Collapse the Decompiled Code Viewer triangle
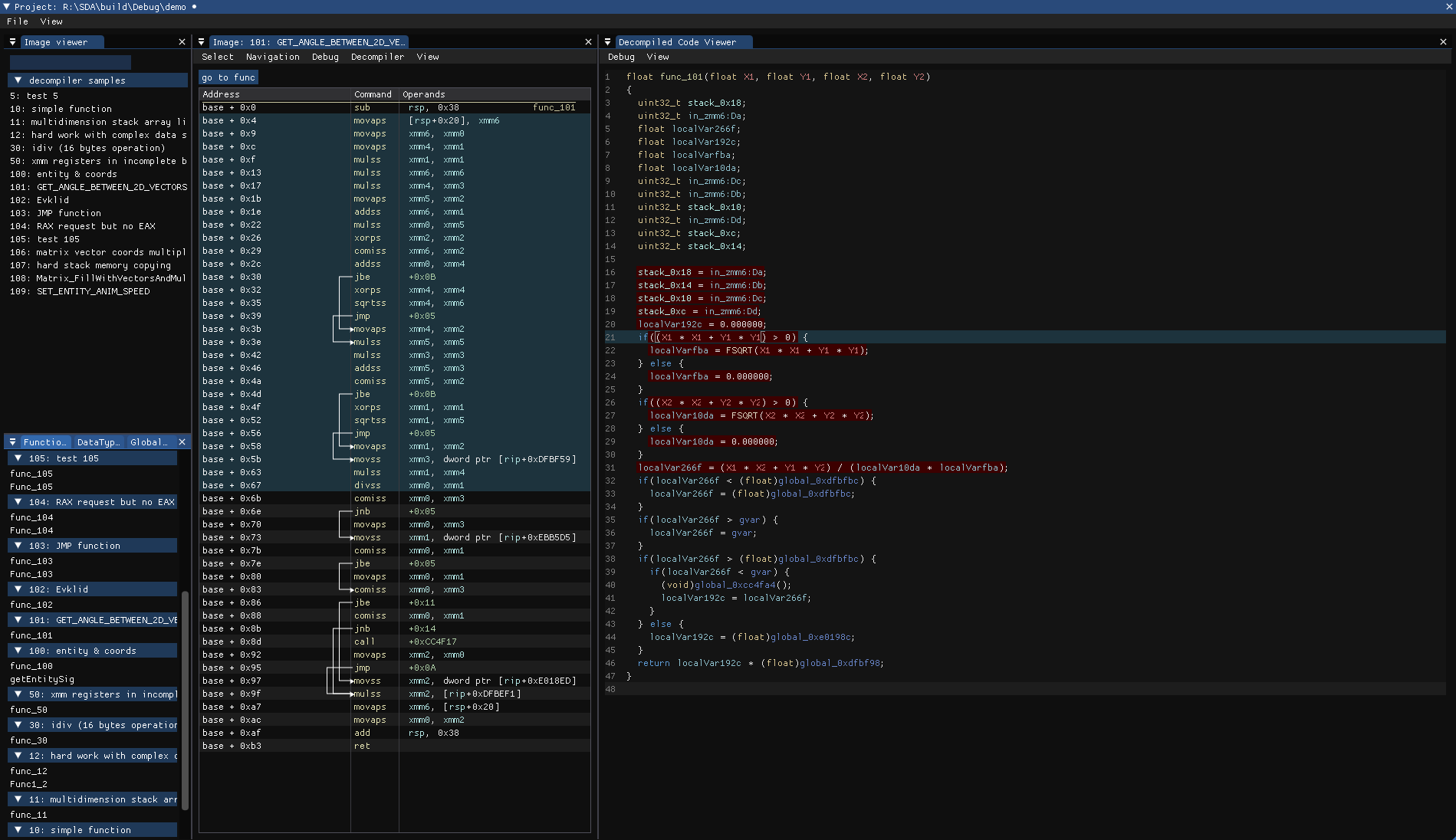 (608, 42)
